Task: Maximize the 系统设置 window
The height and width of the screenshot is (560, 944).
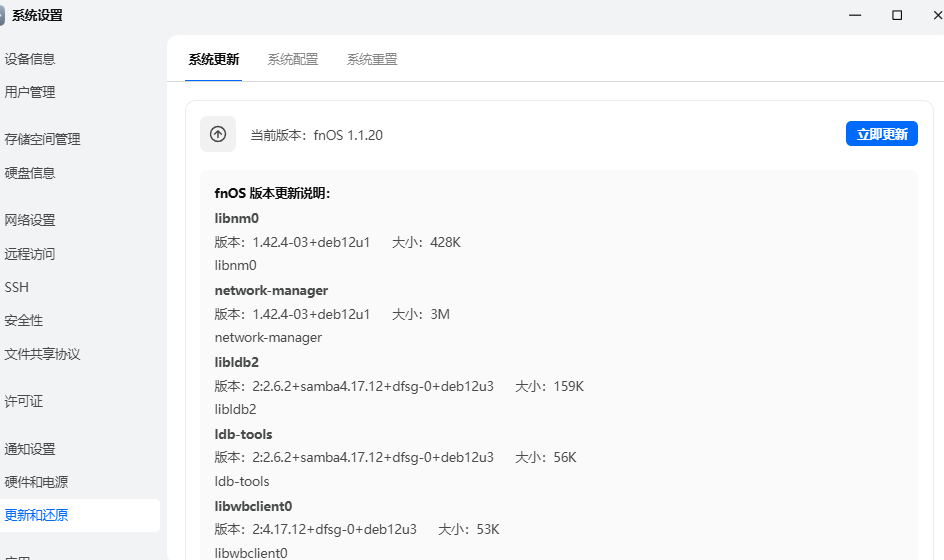Action: click(897, 15)
